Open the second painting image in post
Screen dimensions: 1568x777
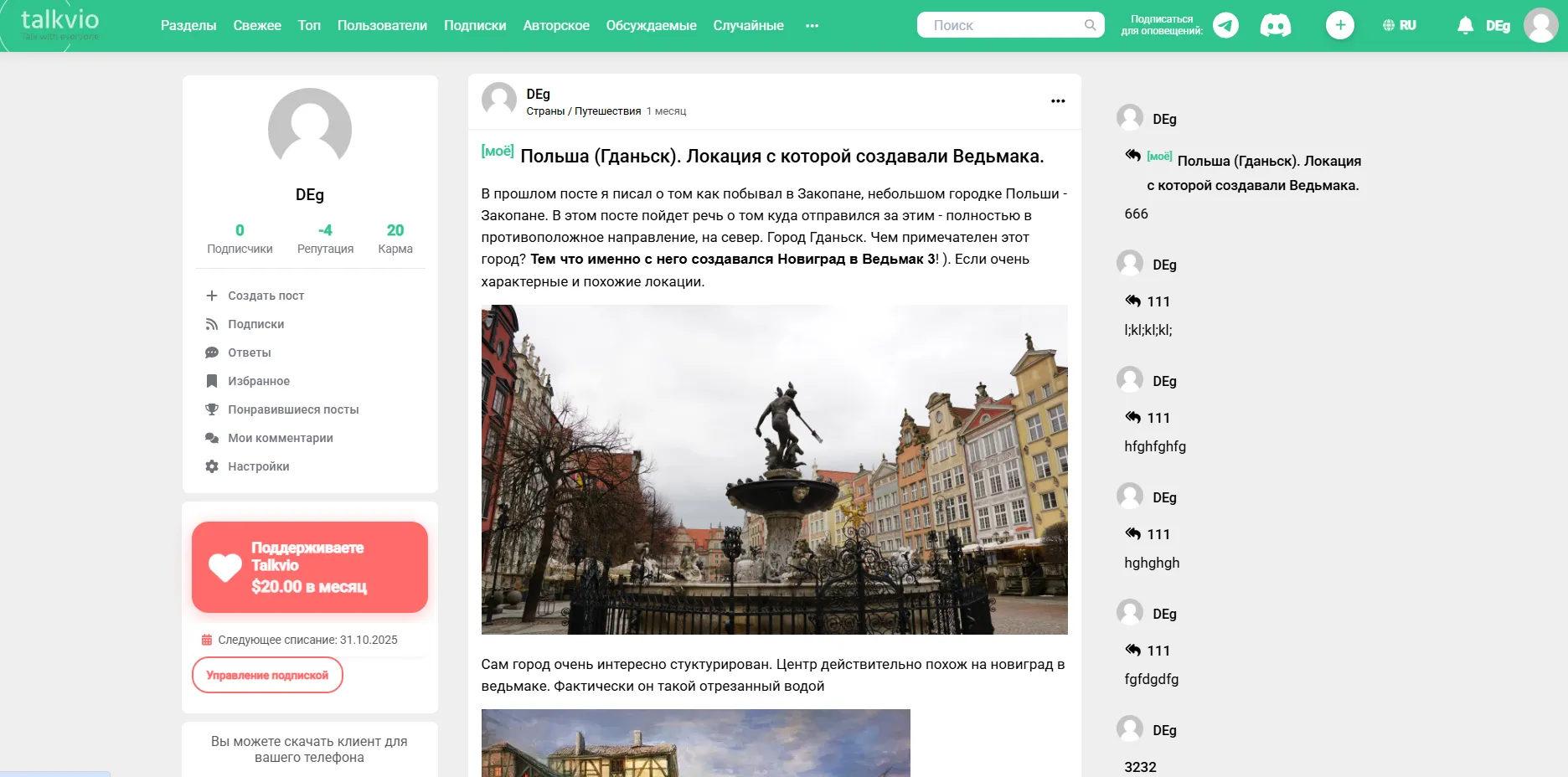tap(695, 743)
